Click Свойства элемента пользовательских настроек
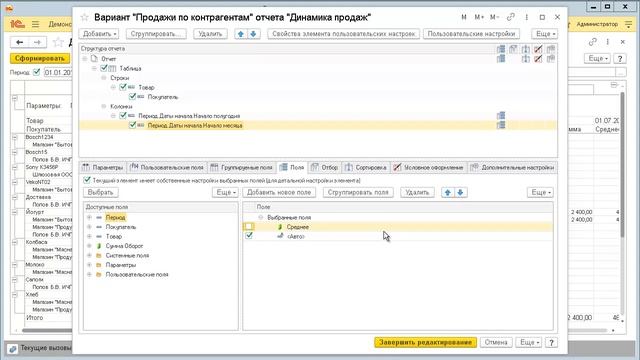This screenshot has height=360, width=640. pyautogui.click(x=343, y=34)
